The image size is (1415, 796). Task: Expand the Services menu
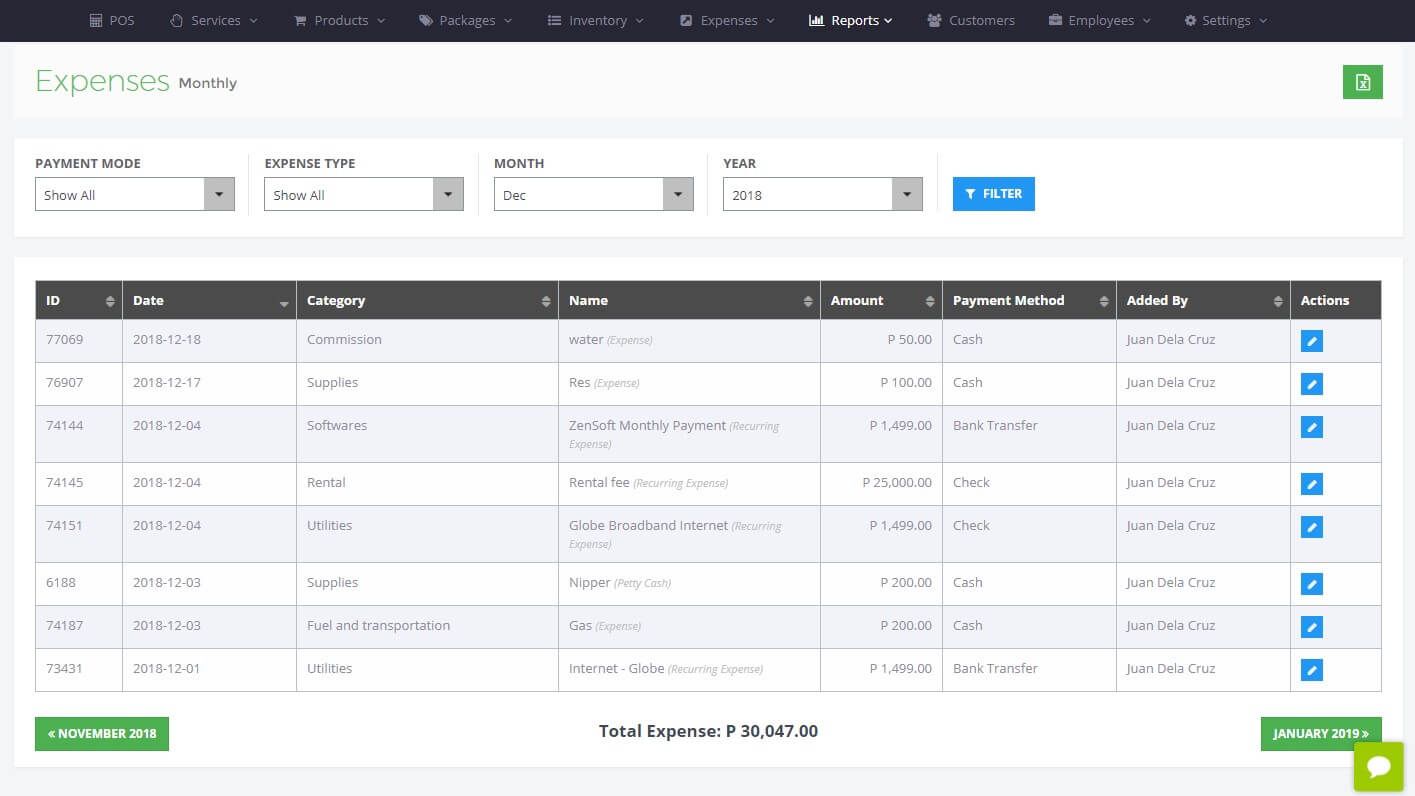point(214,20)
